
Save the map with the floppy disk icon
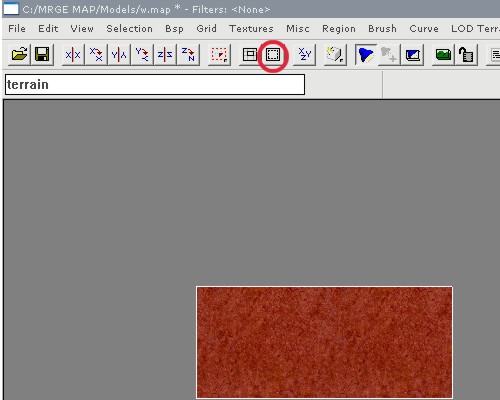(42, 54)
